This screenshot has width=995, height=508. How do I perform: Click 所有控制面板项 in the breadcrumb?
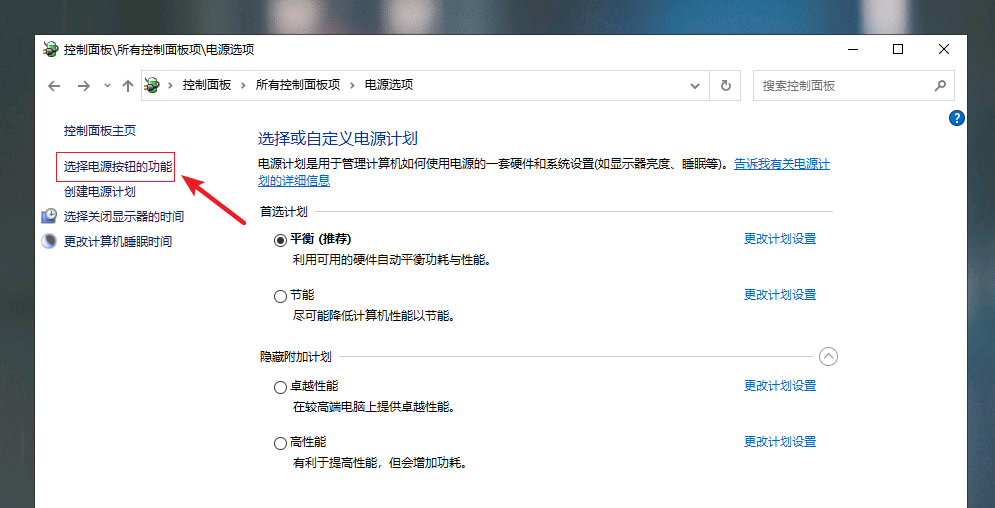[298, 85]
